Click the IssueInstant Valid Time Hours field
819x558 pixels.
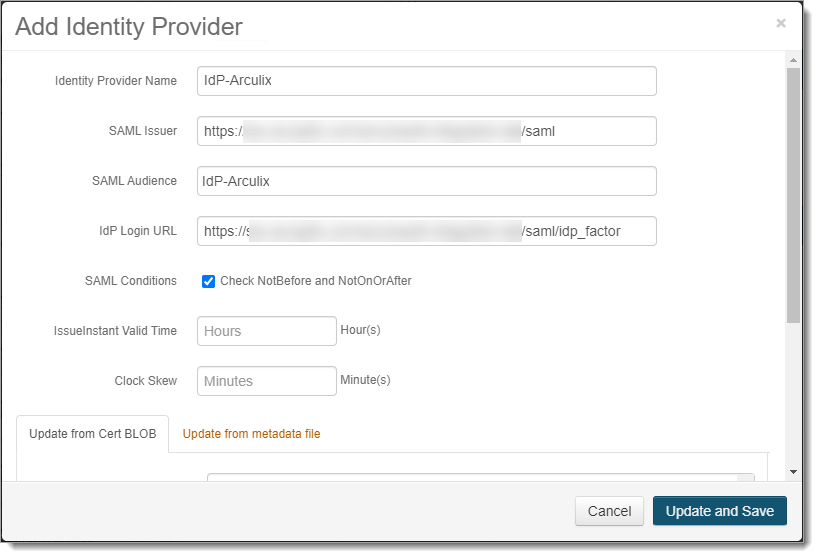[x=266, y=331]
